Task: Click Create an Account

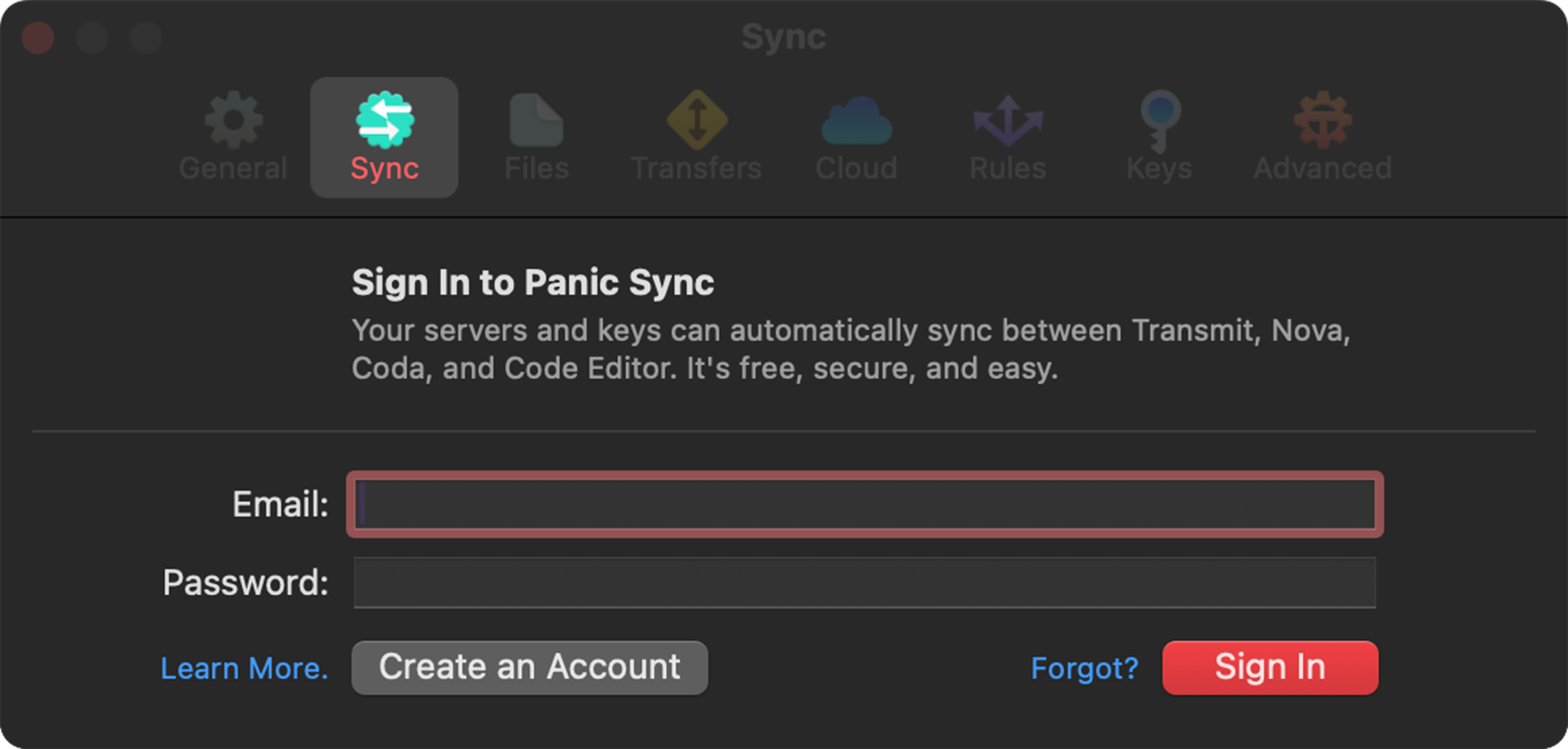Action: 529,667
